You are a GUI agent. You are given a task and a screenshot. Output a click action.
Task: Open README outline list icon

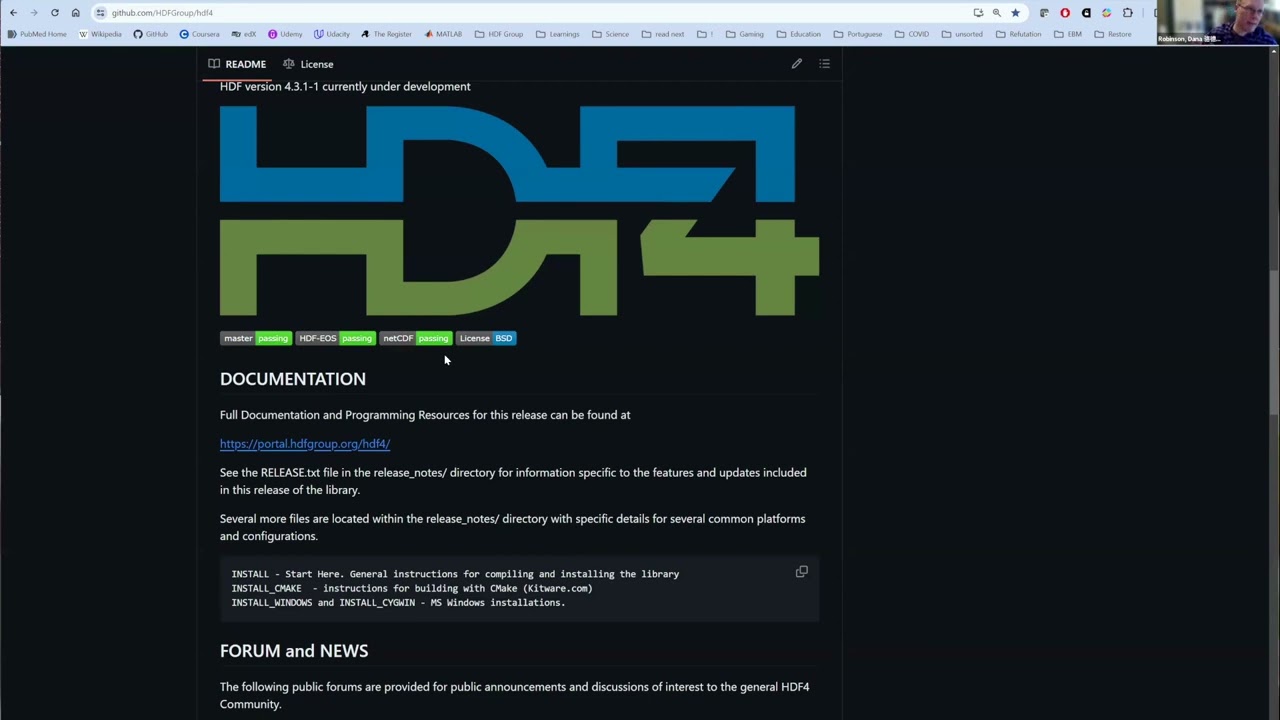[x=825, y=64]
